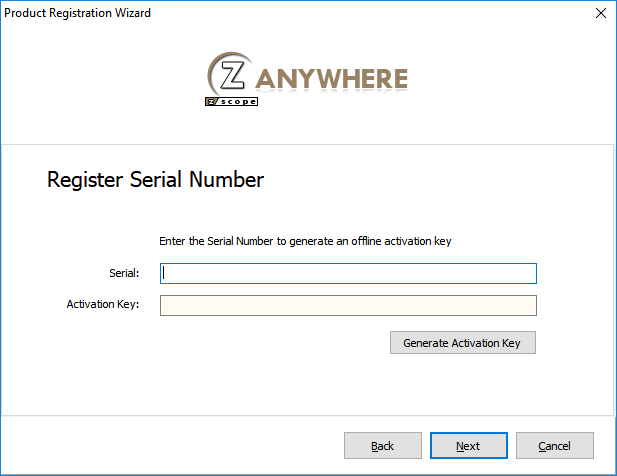Click the text caret inside Serial field

point(164,273)
